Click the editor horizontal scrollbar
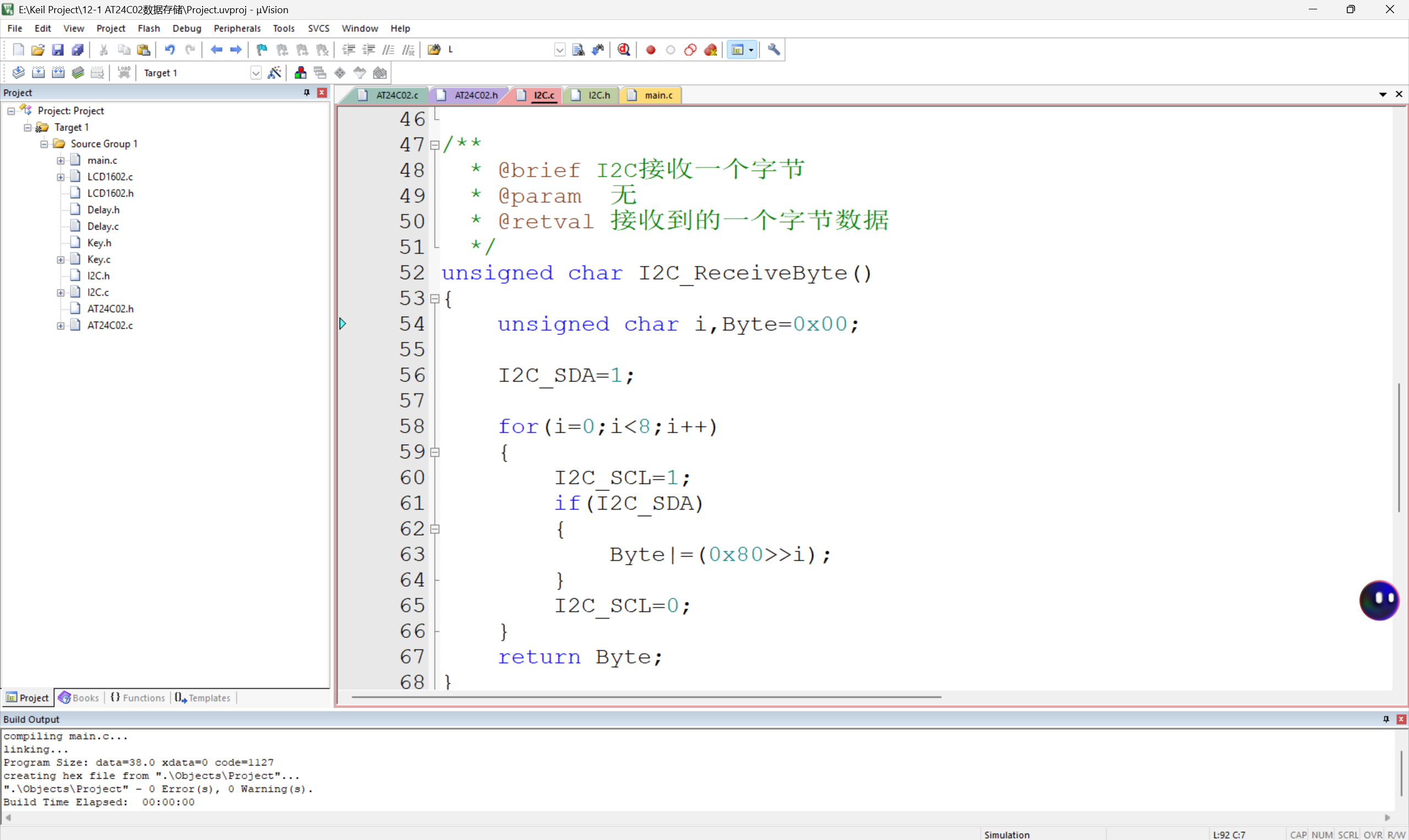The width and height of the screenshot is (1409, 840). click(645, 697)
